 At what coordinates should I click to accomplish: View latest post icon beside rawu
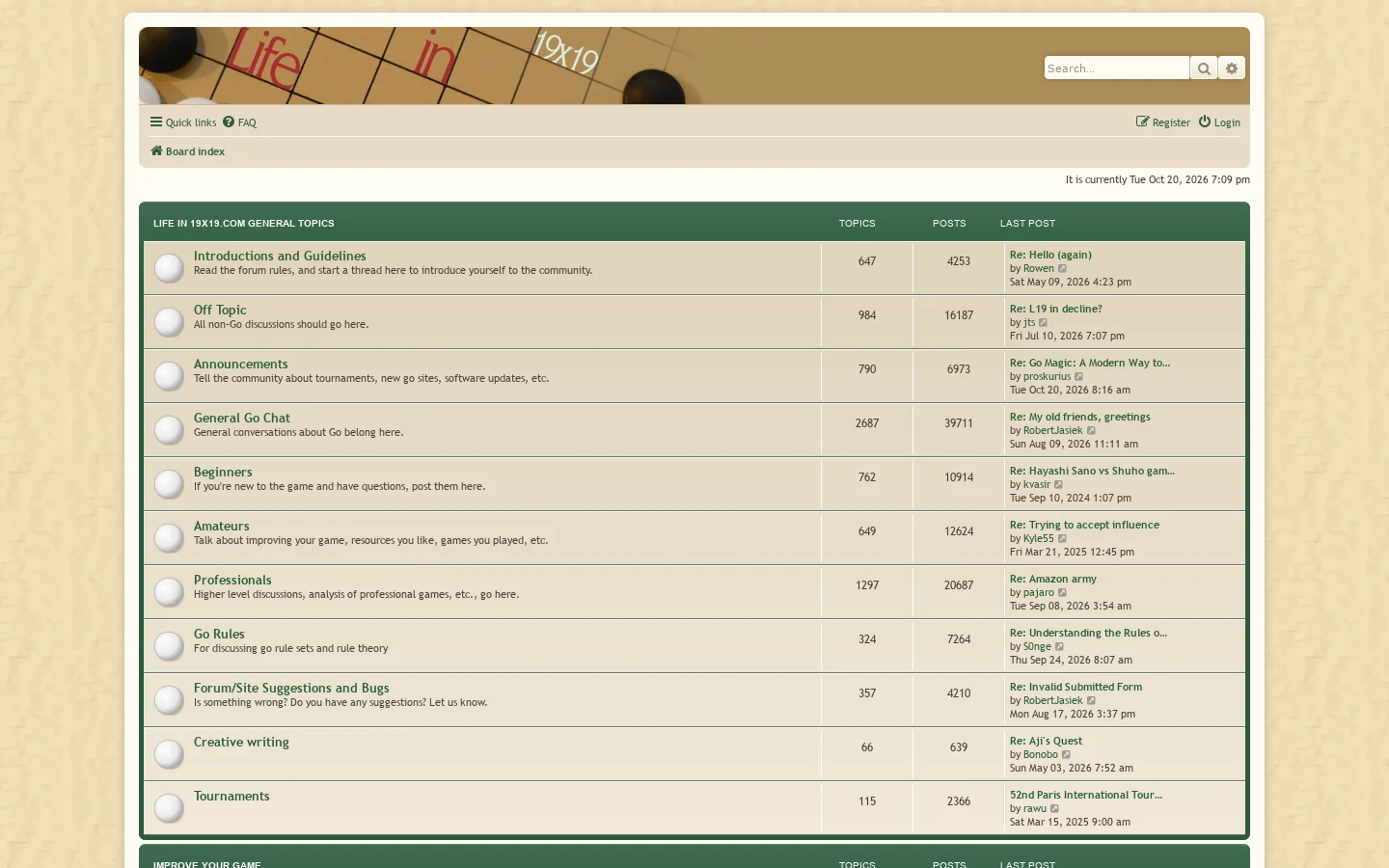pyautogui.click(x=1055, y=809)
